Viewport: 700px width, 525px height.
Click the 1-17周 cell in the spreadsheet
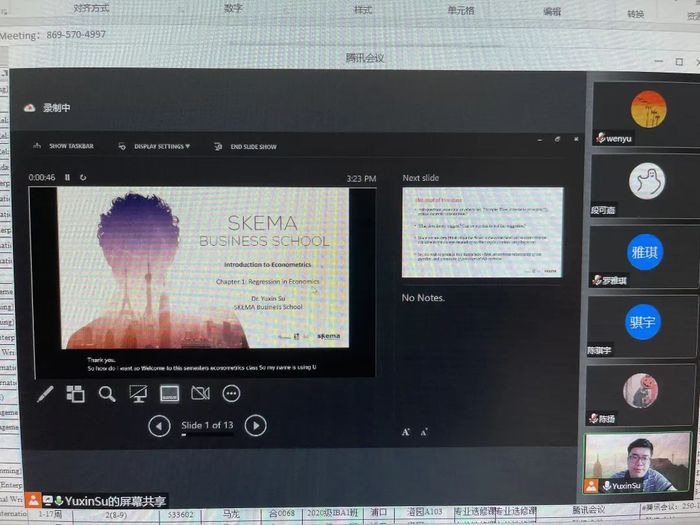[50, 514]
